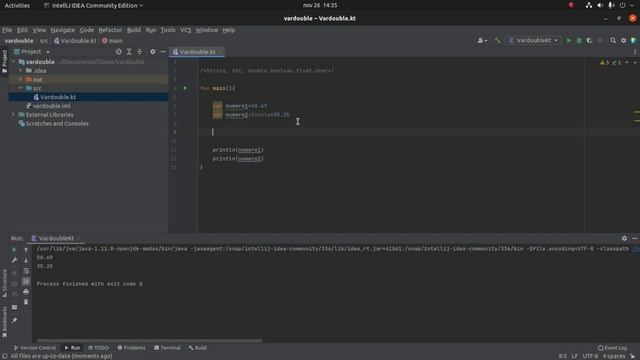
Task: Expand all items in the Project tree
Action: tap(129, 52)
